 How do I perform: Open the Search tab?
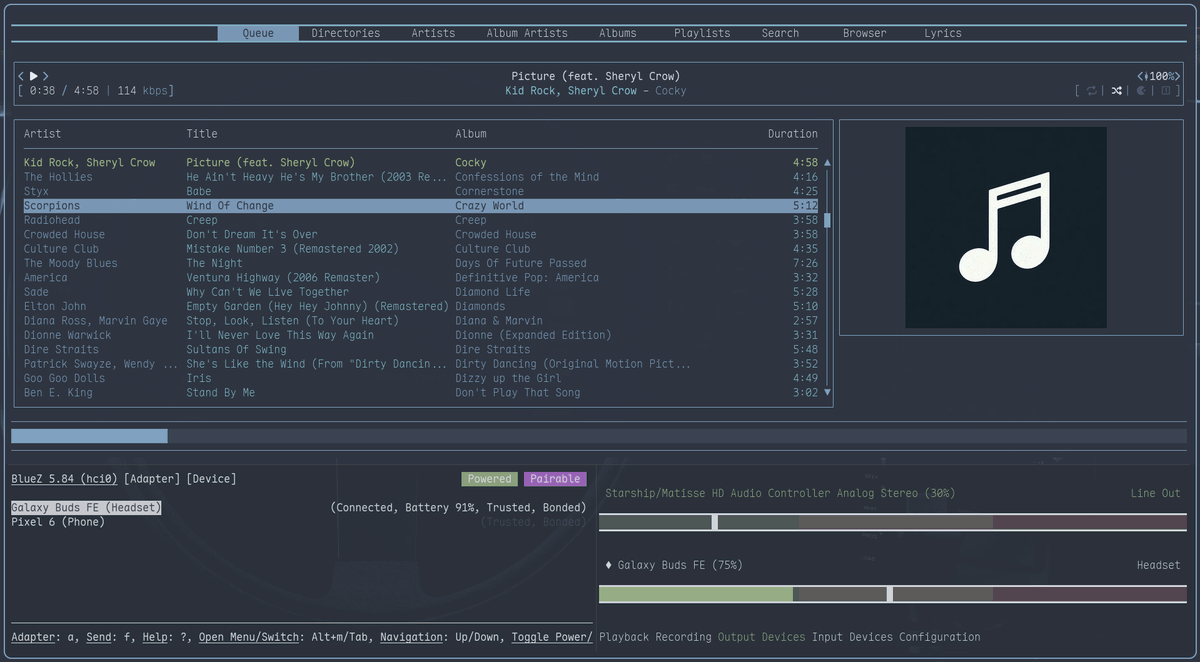780,33
